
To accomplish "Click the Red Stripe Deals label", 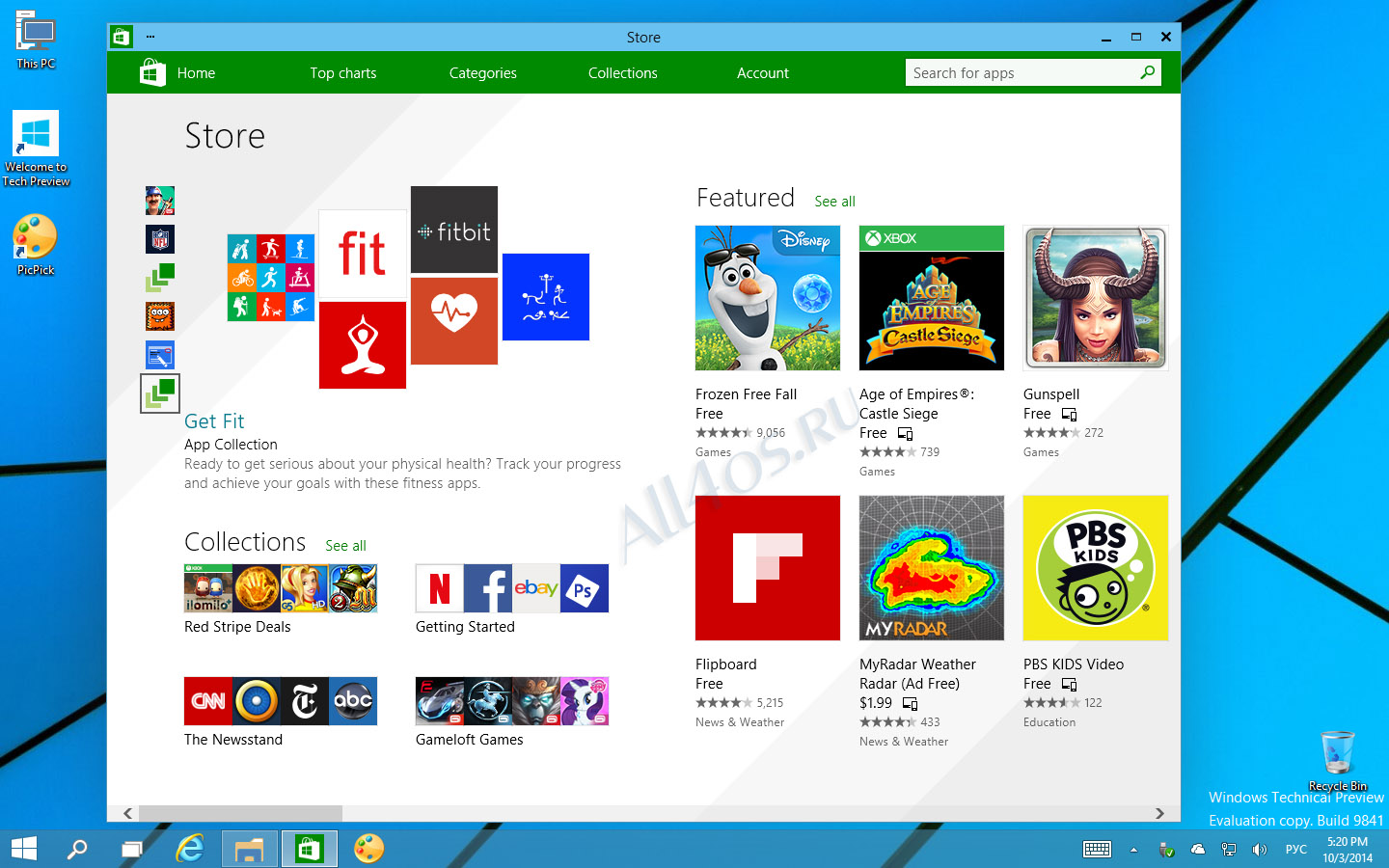I will point(237,627).
